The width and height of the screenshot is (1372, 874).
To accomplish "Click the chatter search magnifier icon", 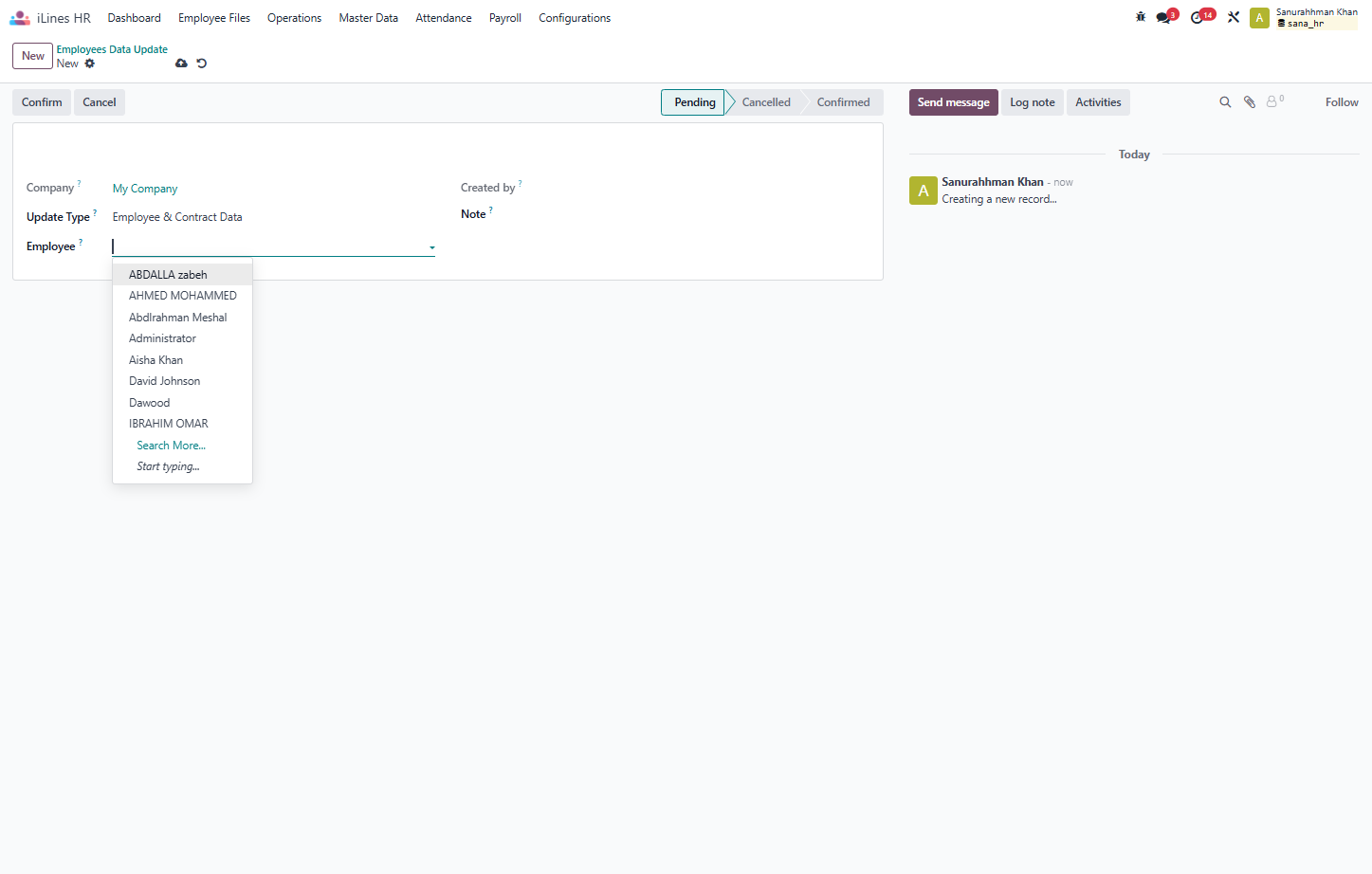I will (x=1225, y=102).
